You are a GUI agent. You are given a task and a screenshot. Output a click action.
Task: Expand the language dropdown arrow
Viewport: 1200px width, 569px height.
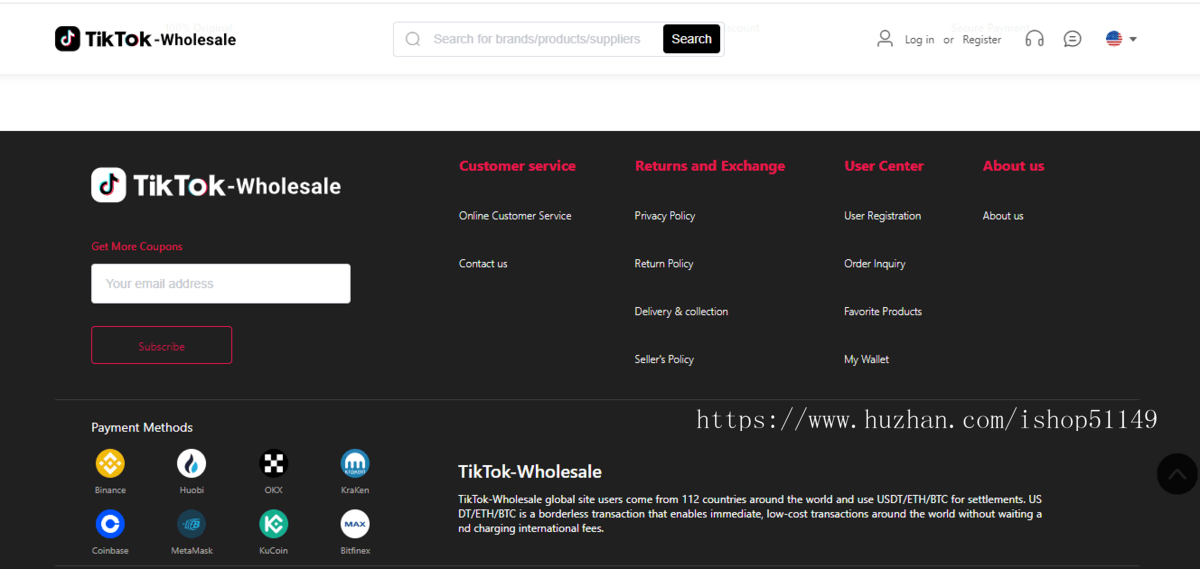click(1133, 40)
